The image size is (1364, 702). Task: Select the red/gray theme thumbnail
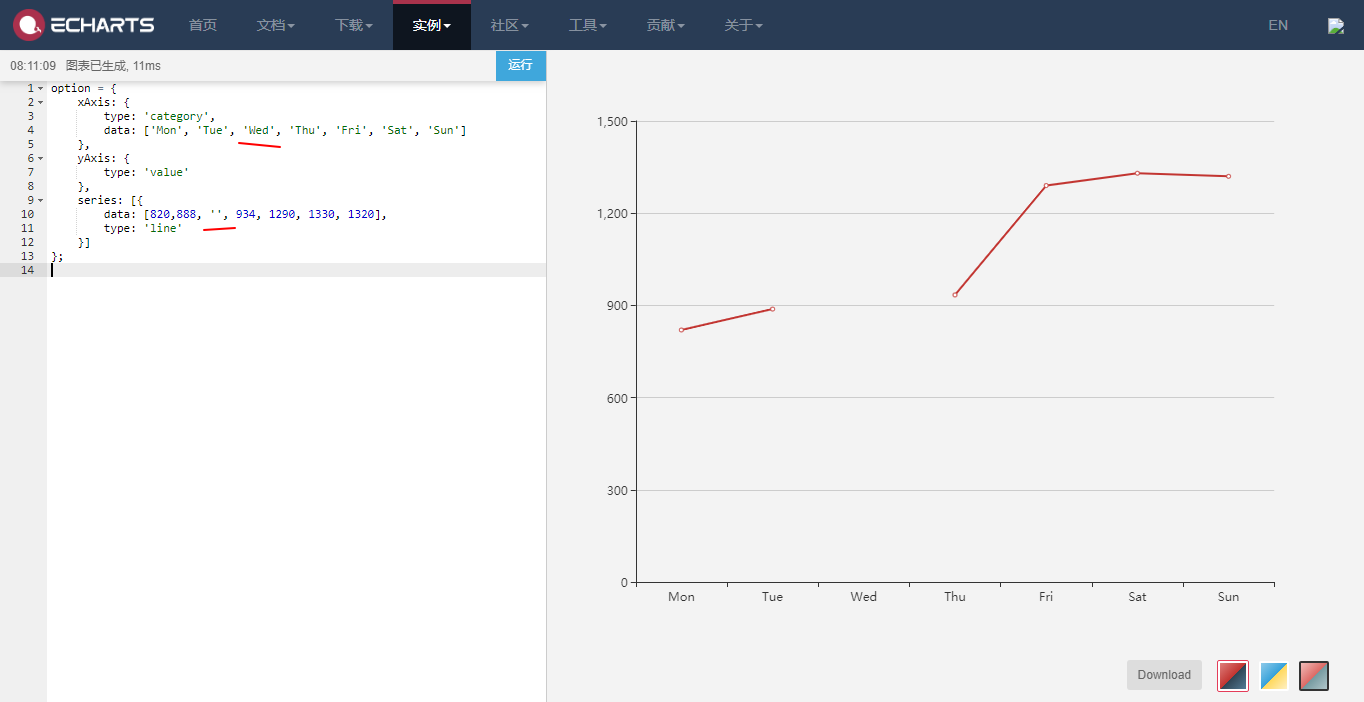pos(1313,675)
